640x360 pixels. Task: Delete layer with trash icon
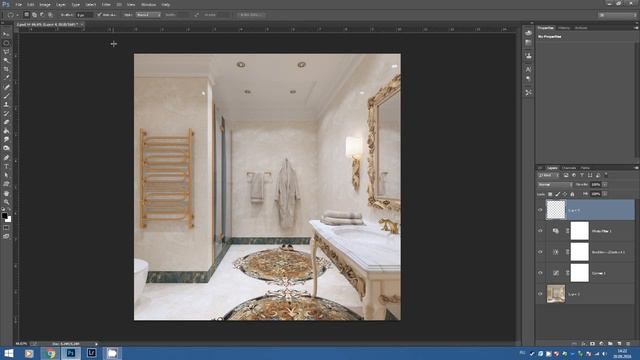628,344
